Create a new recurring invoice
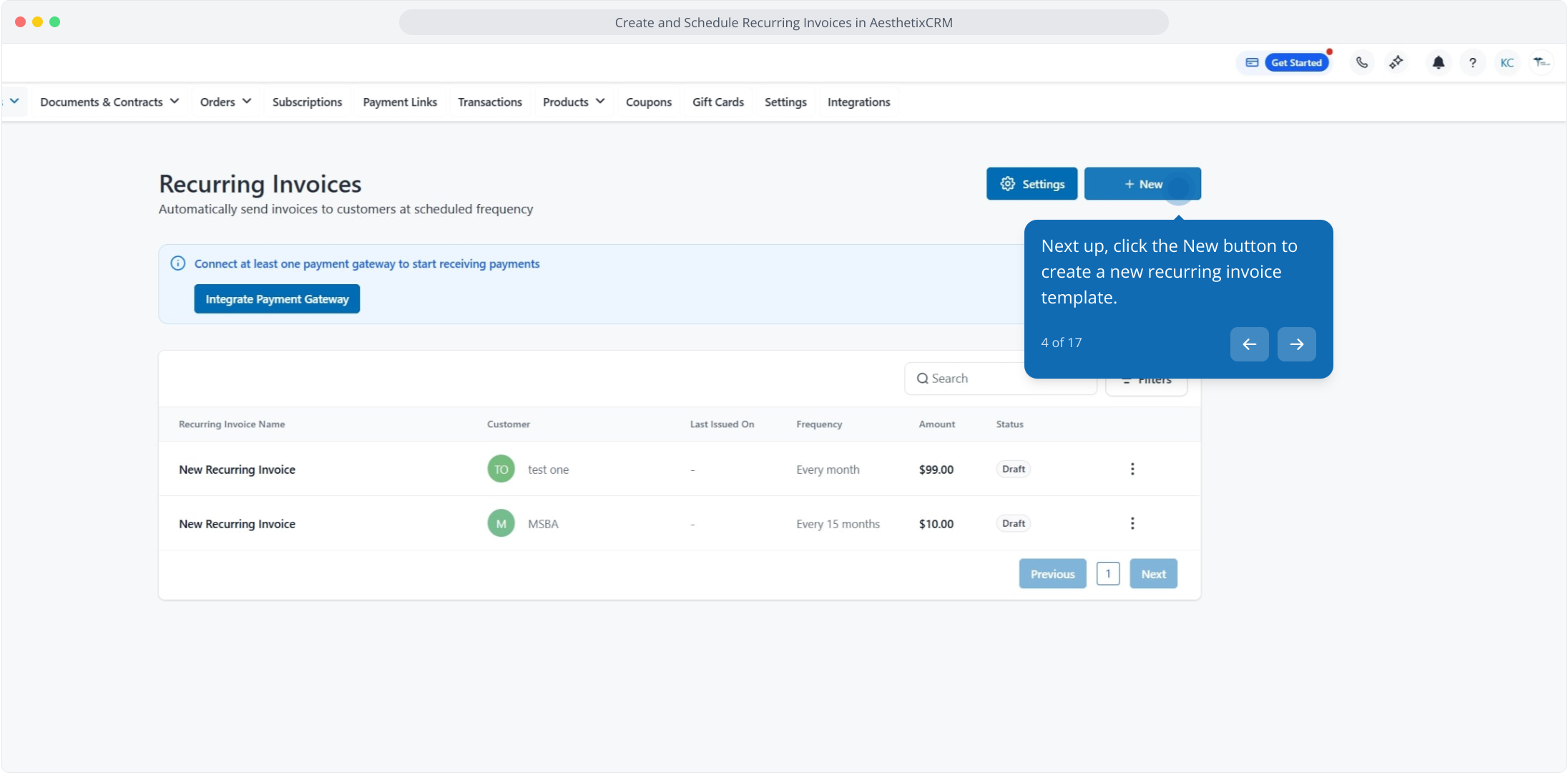 (1142, 185)
